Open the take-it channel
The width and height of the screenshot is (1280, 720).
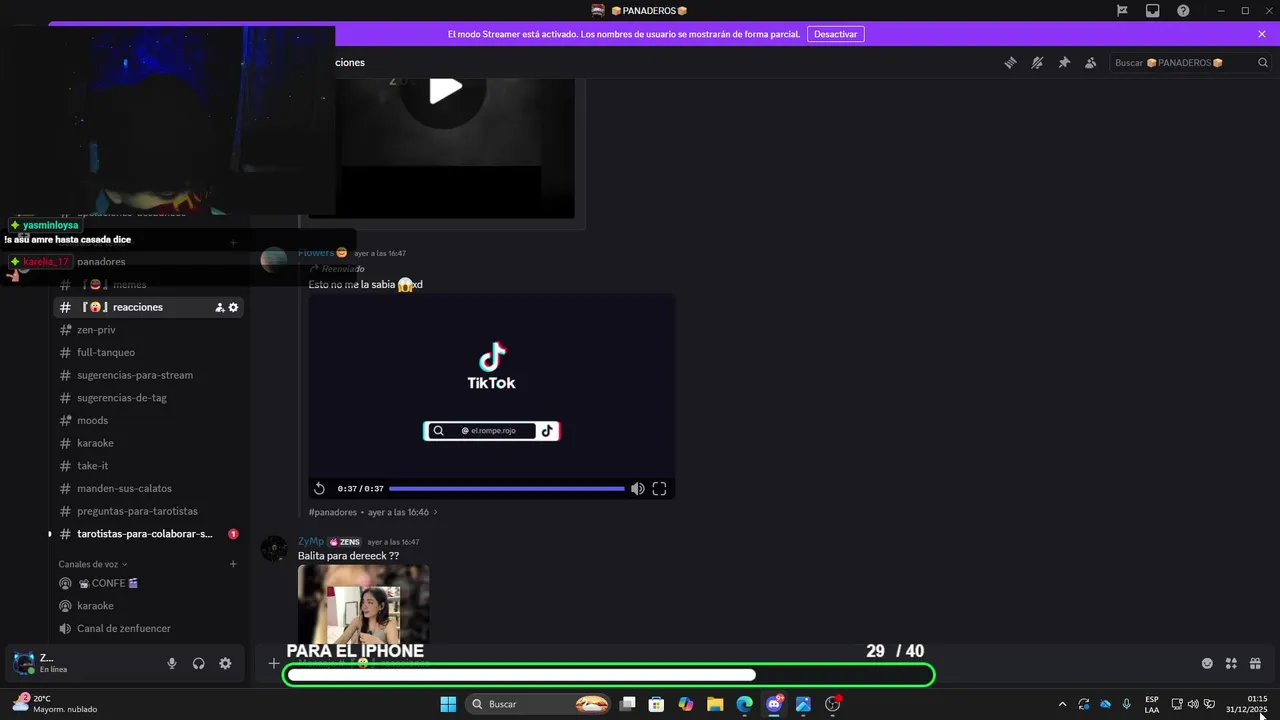tap(148, 466)
